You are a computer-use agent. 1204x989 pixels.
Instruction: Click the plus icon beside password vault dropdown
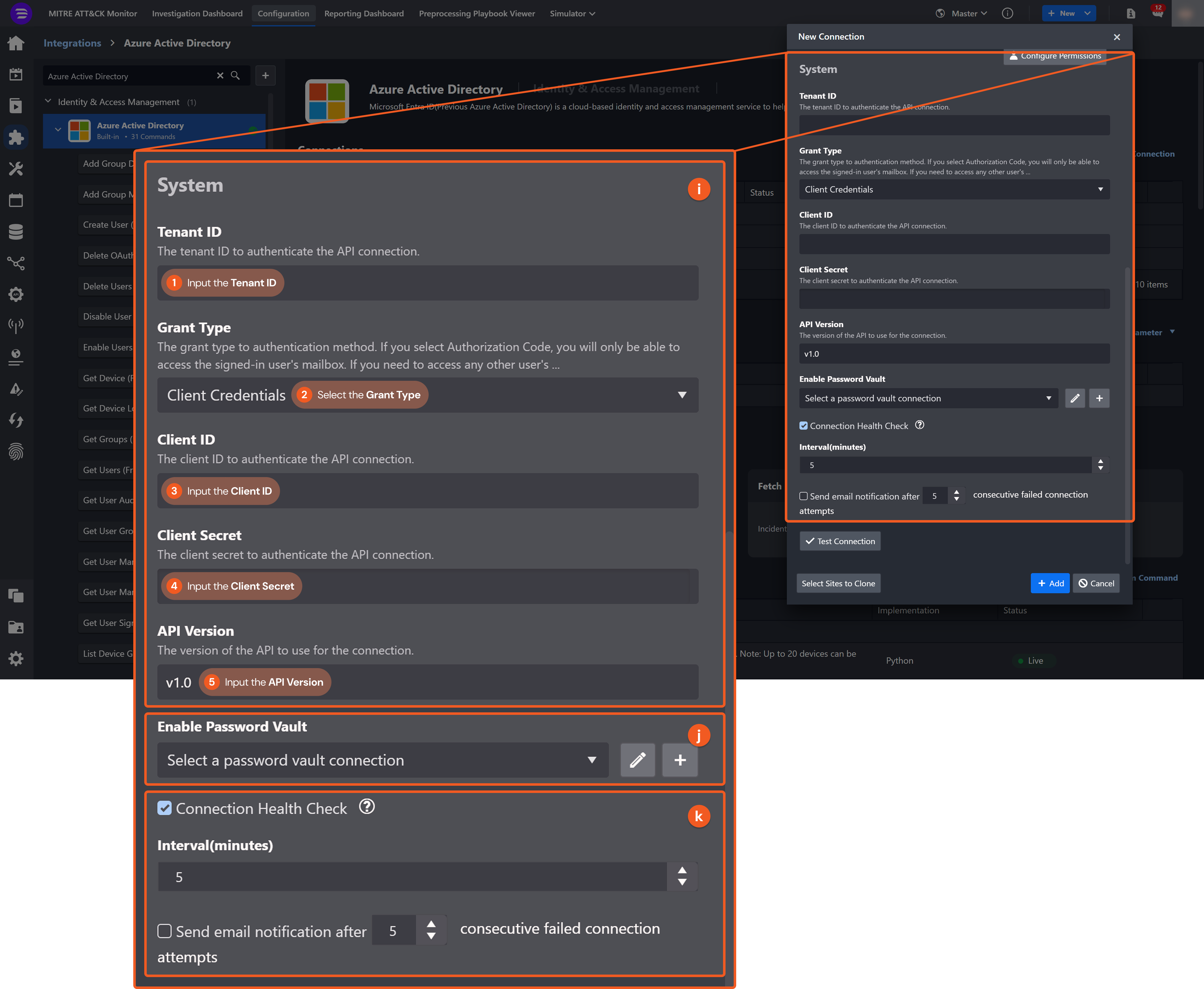pyautogui.click(x=1099, y=398)
